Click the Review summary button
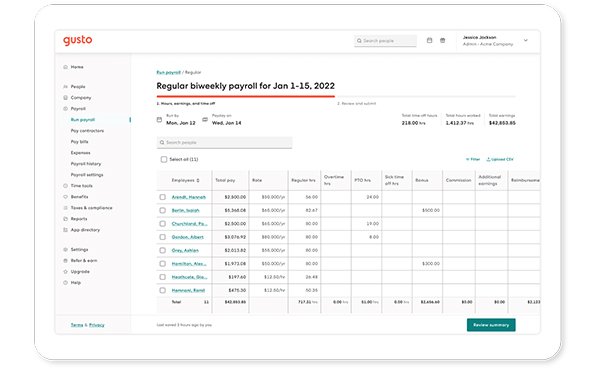 point(491,325)
